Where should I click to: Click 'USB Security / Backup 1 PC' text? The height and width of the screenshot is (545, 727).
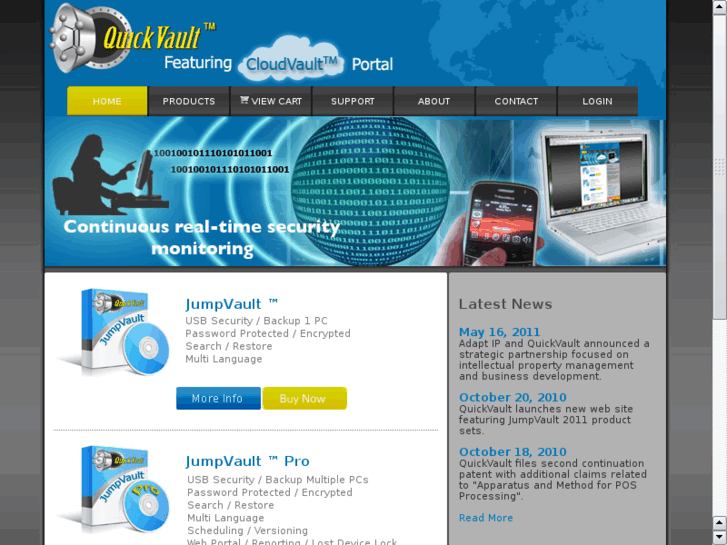click(256, 321)
